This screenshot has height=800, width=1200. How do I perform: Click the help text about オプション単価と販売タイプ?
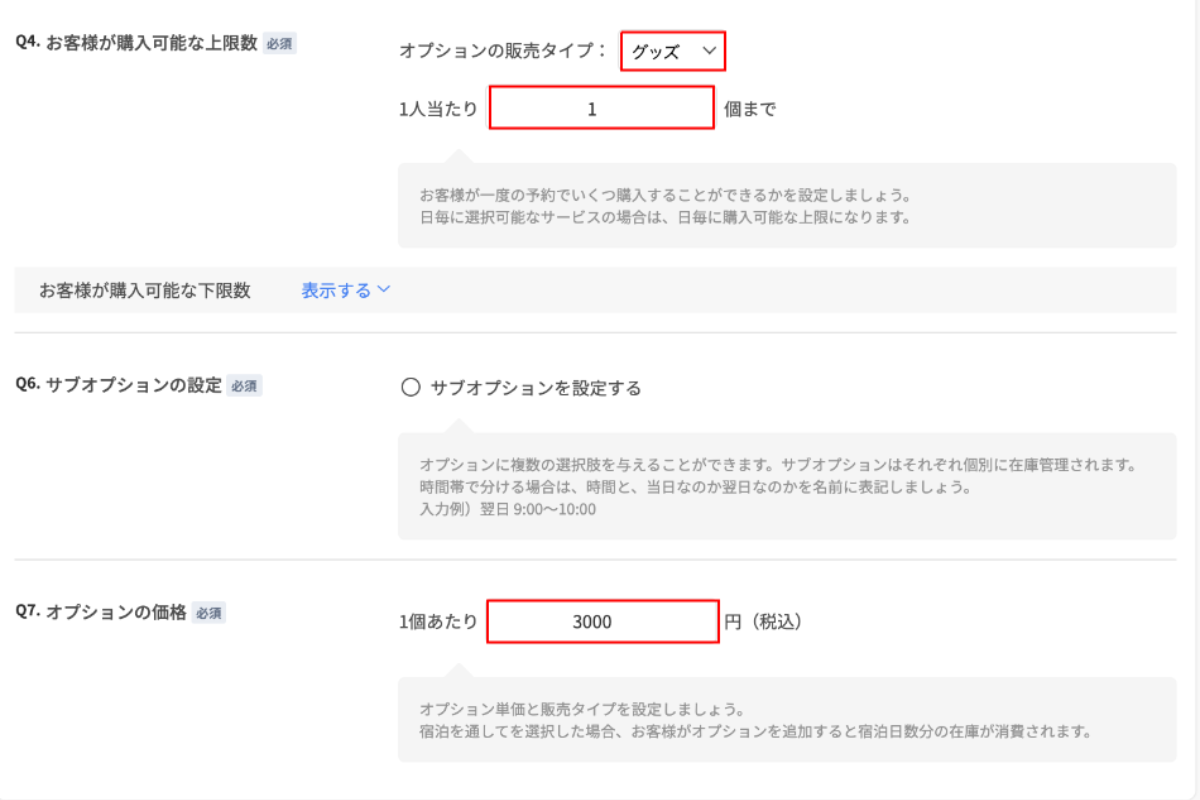pos(580,710)
